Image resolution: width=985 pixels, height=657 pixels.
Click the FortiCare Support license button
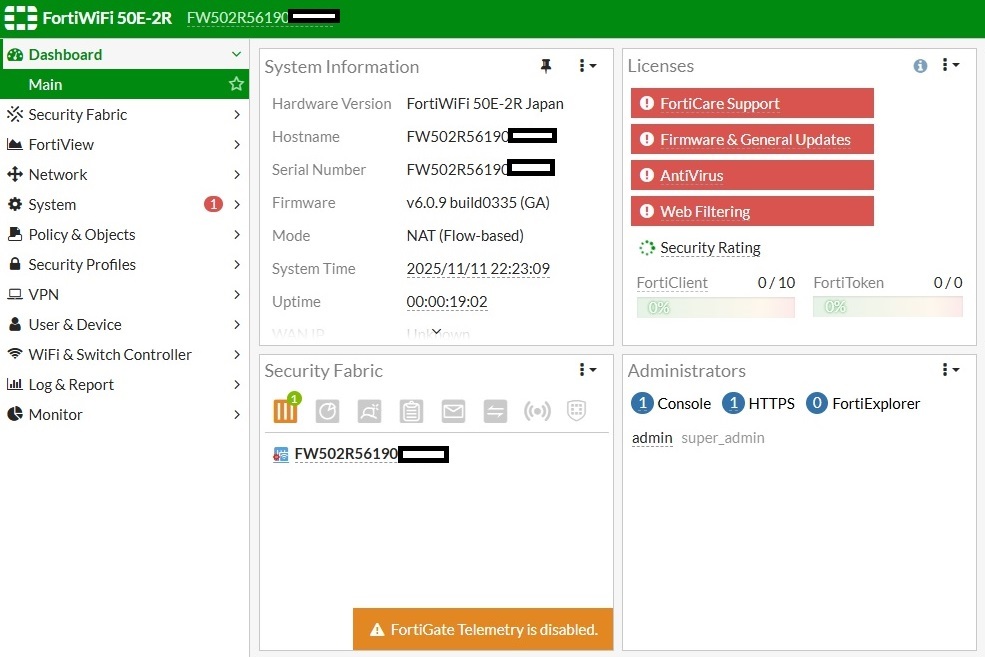[x=752, y=103]
